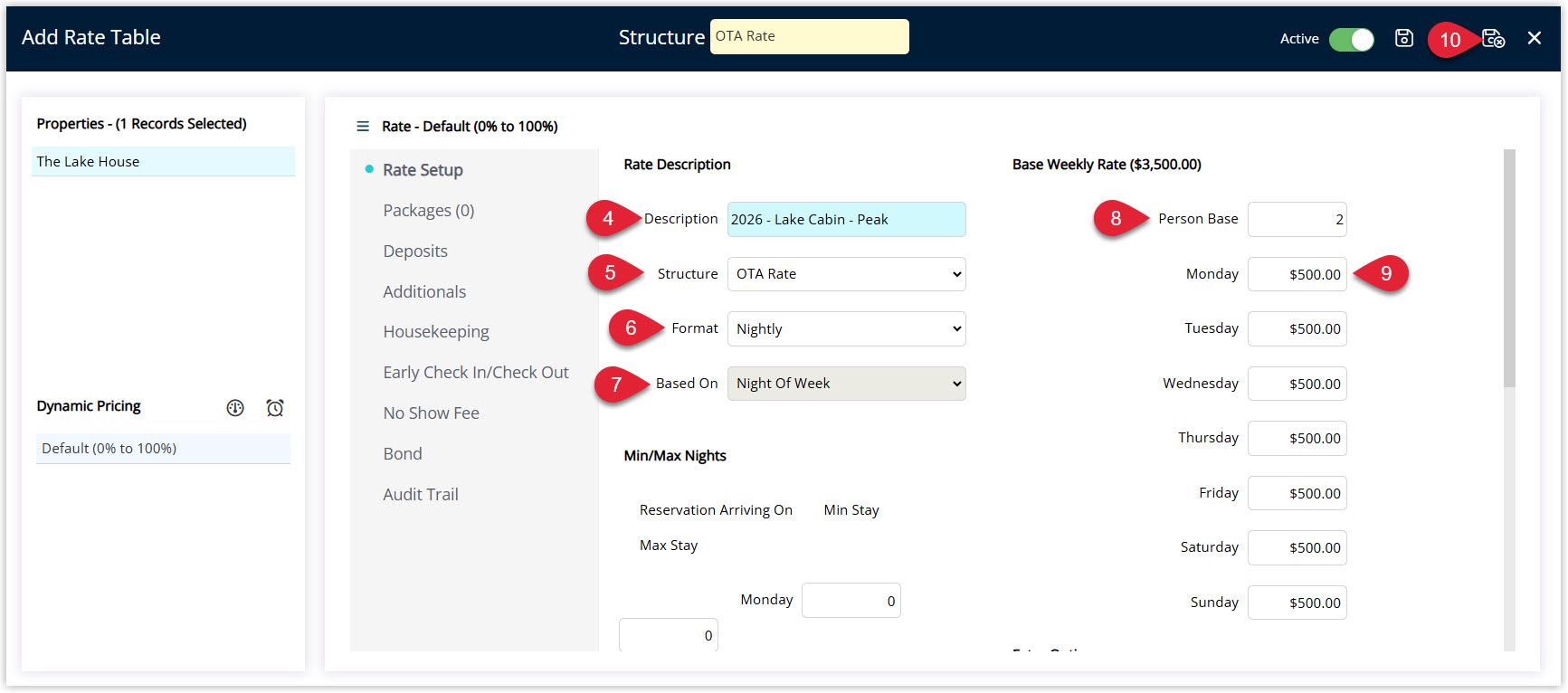Screen dimensions: 1568x693
Task: Click the rate panel vertical scrollbar
Action: (x=1509, y=269)
